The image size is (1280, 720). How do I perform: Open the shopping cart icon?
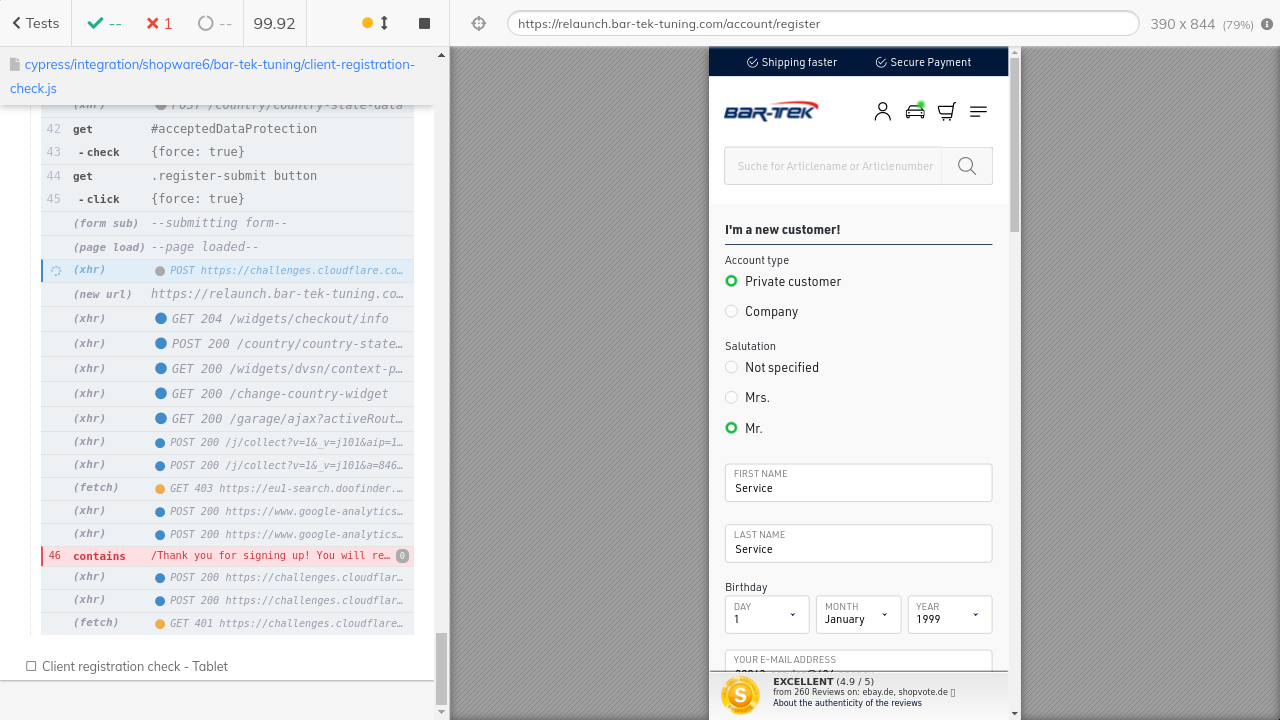(x=946, y=111)
